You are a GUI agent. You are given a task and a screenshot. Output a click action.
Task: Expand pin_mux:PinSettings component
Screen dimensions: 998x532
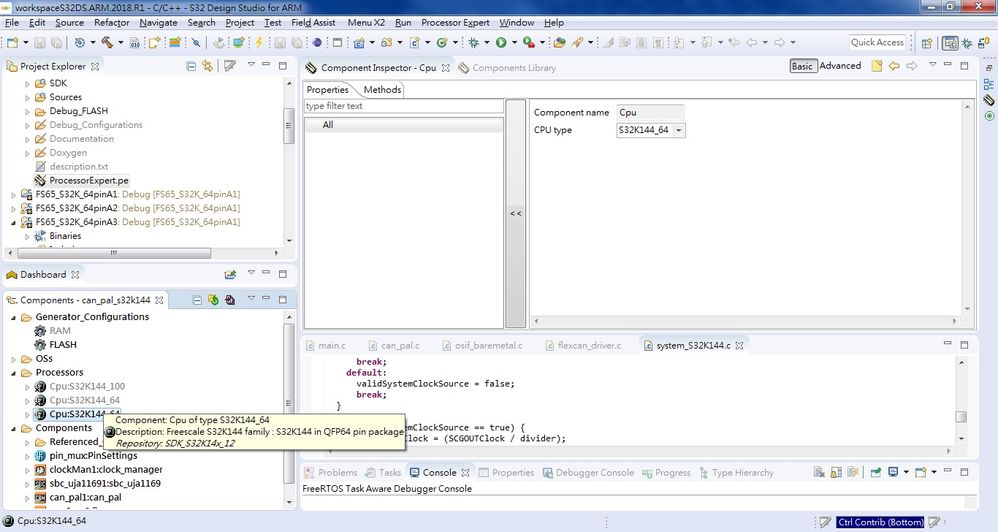[27, 456]
